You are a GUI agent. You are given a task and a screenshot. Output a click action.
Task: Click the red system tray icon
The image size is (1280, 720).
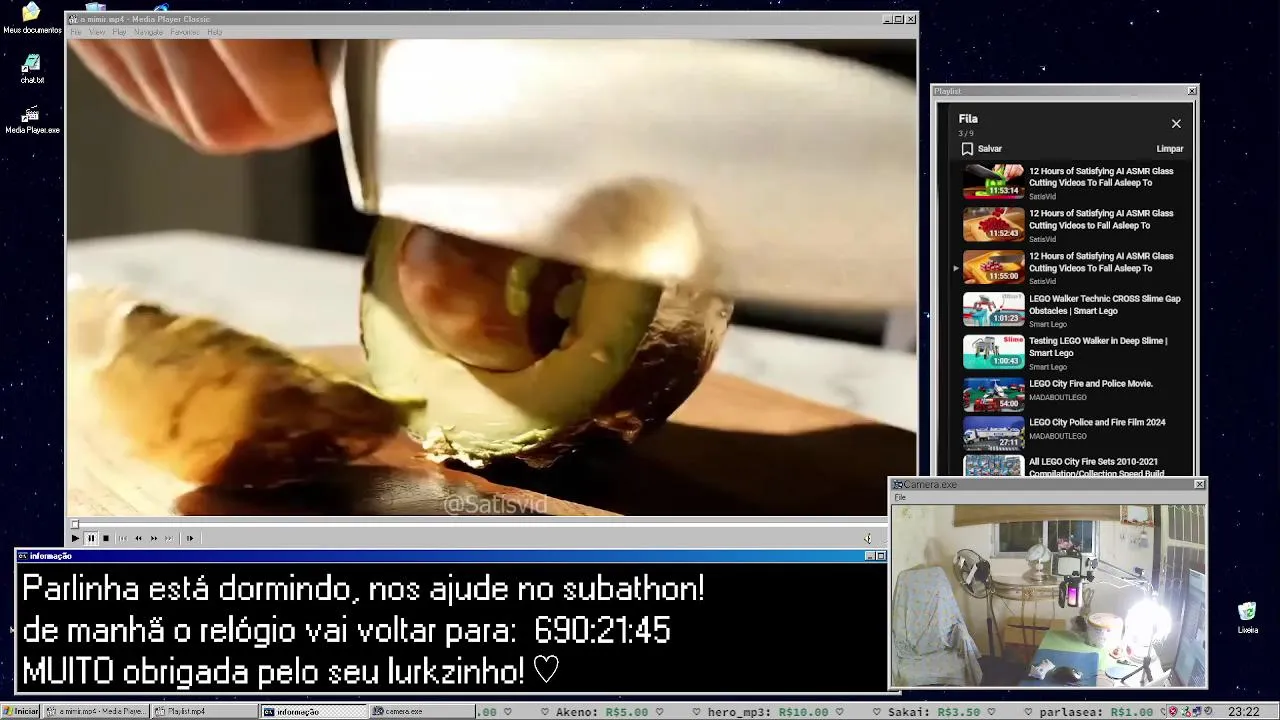[1174, 712]
